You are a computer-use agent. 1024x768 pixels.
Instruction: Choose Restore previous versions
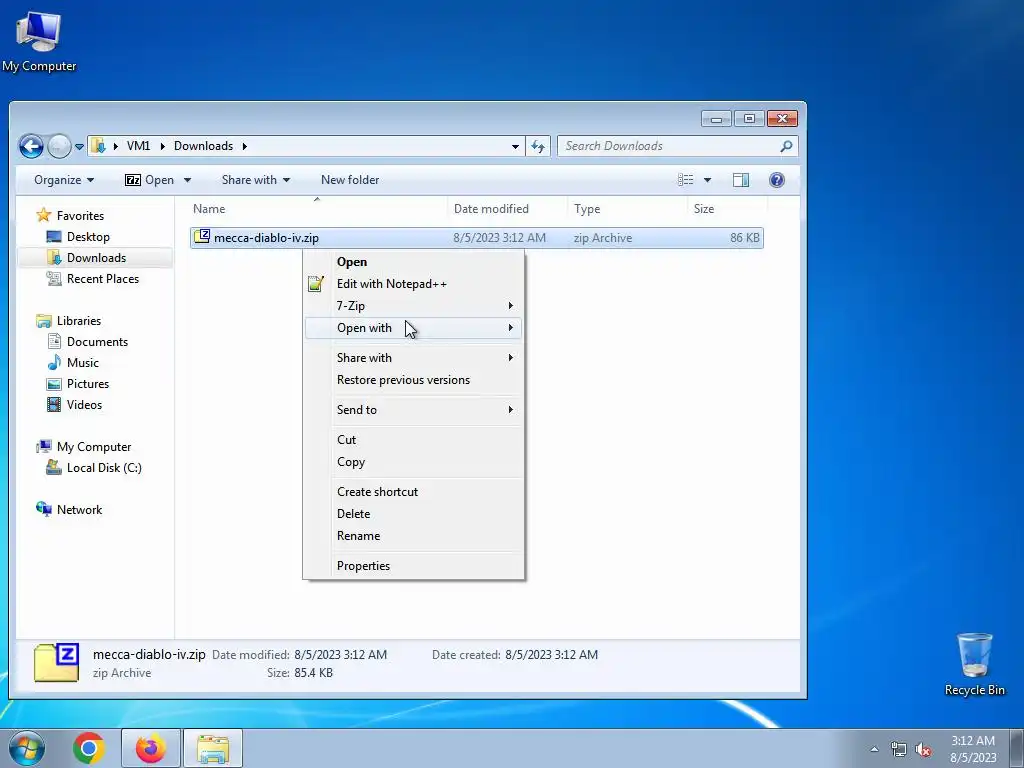pyautogui.click(x=413, y=380)
